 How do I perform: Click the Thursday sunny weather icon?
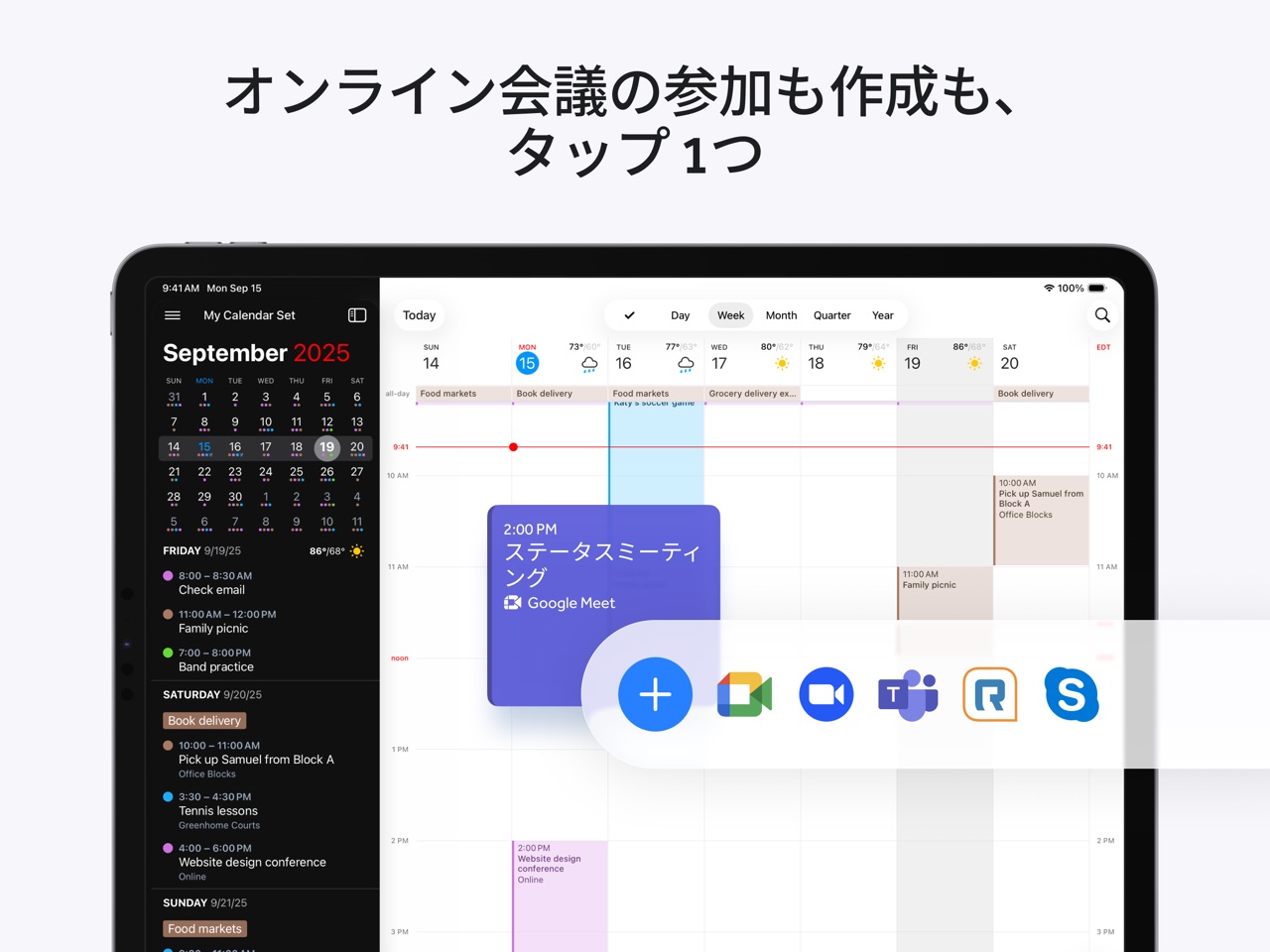click(x=878, y=364)
